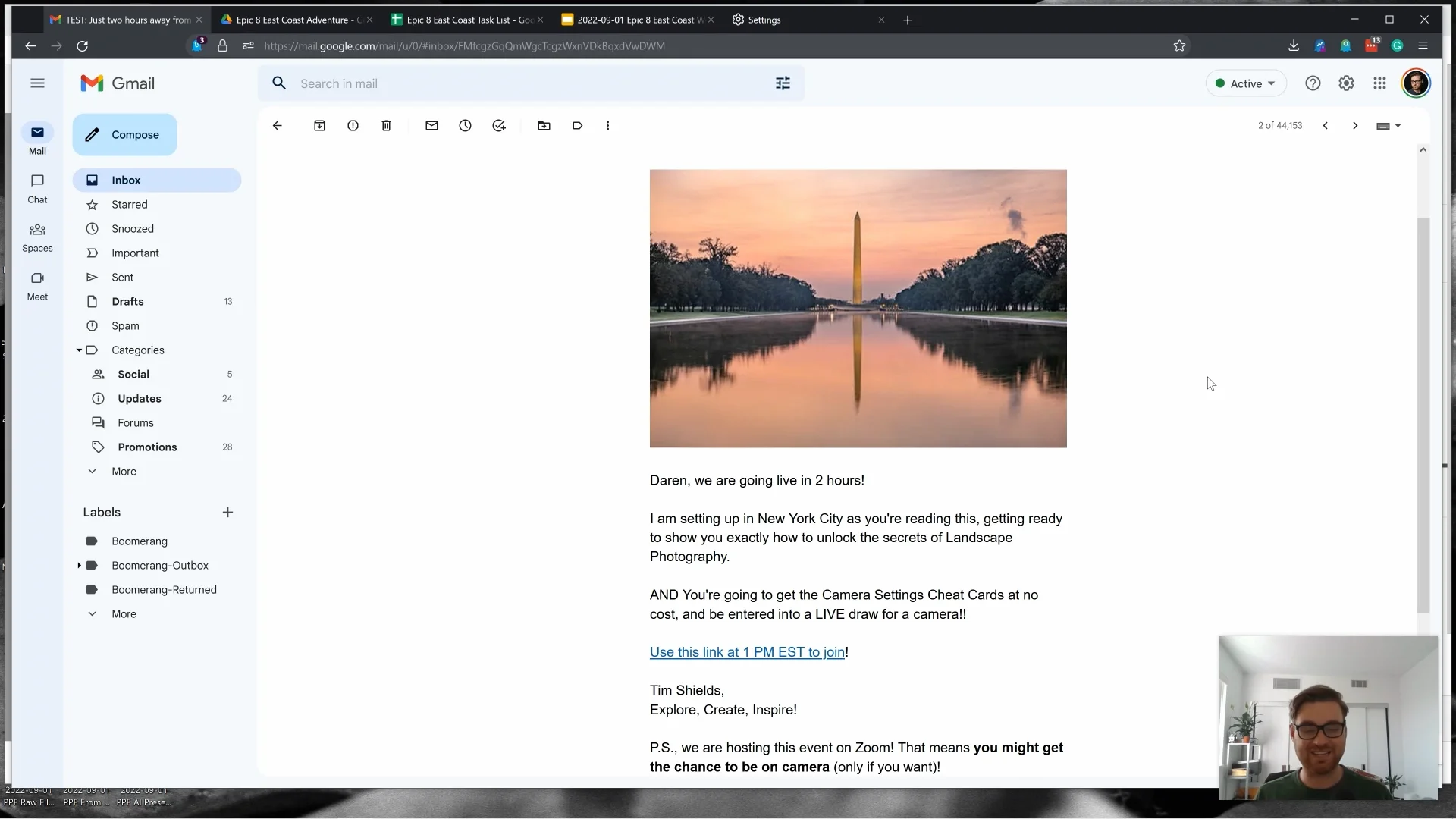The width and height of the screenshot is (1456, 819).
Task: Open the Google apps grid
Action: pyautogui.click(x=1379, y=83)
